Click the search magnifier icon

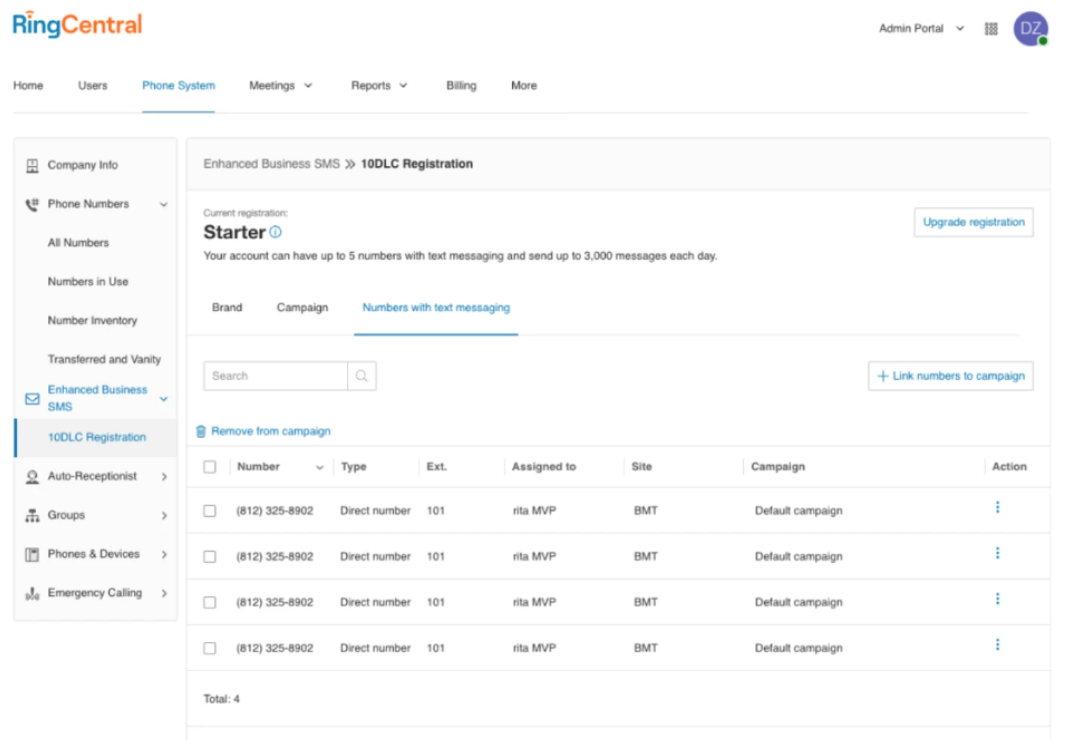361,376
